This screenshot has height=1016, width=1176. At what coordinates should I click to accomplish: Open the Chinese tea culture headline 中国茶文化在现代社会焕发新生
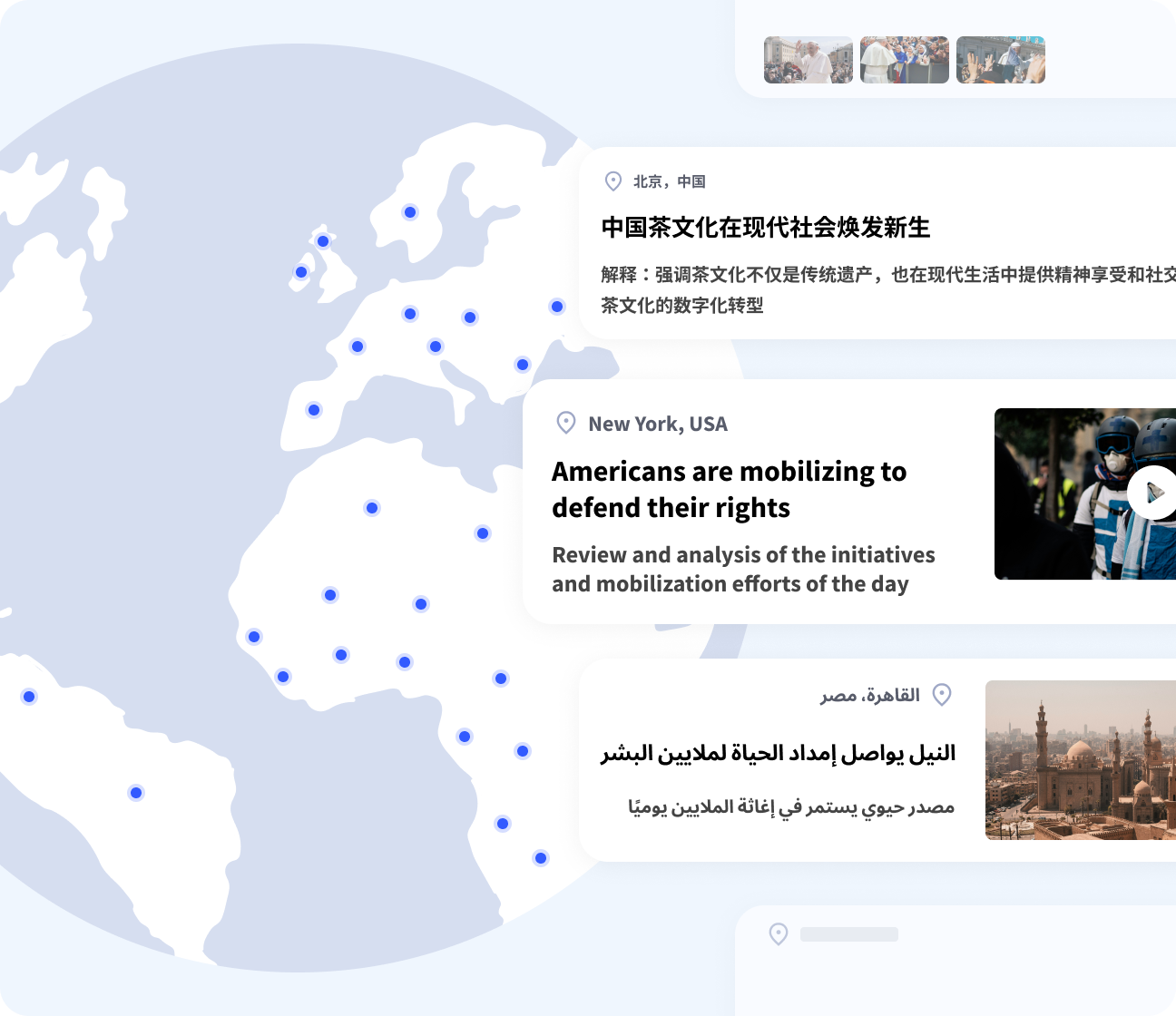(766, 228)
